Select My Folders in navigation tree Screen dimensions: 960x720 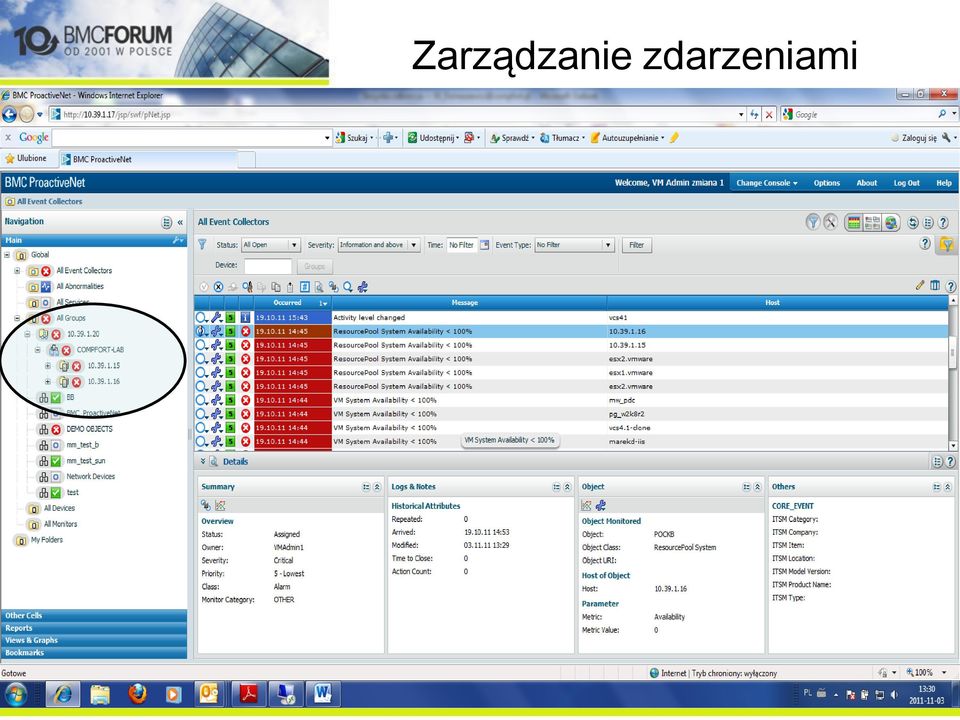coord(47,540)
